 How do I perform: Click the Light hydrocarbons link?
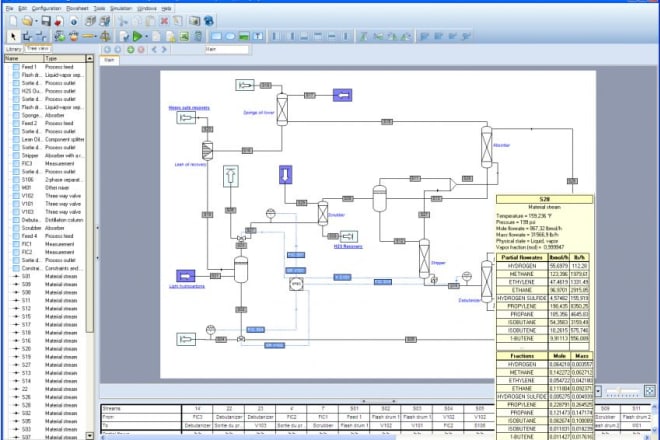pyautogui.click(x=187, y=286)
